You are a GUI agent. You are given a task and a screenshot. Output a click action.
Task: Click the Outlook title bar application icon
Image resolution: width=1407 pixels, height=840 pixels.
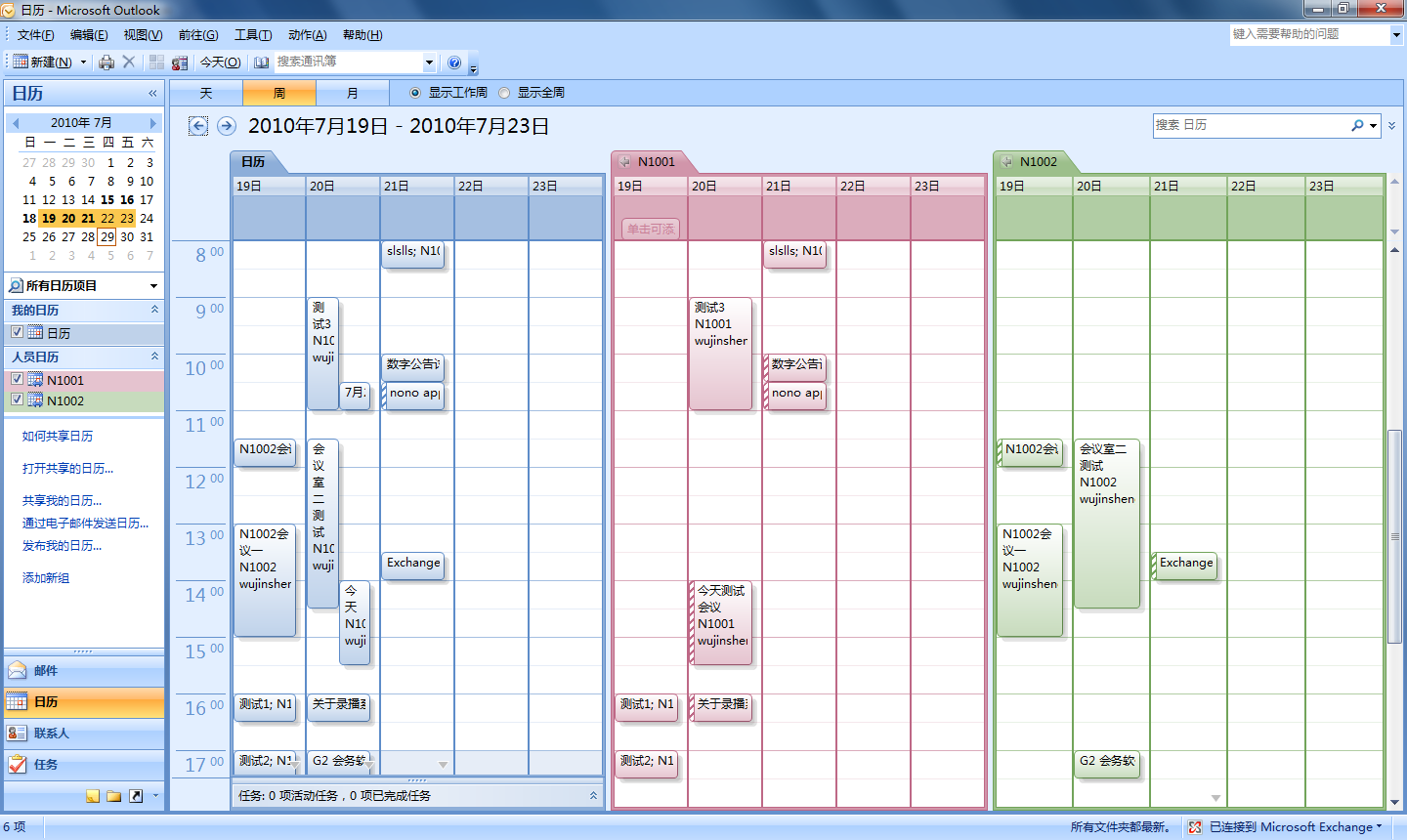(x=9, y=10)
